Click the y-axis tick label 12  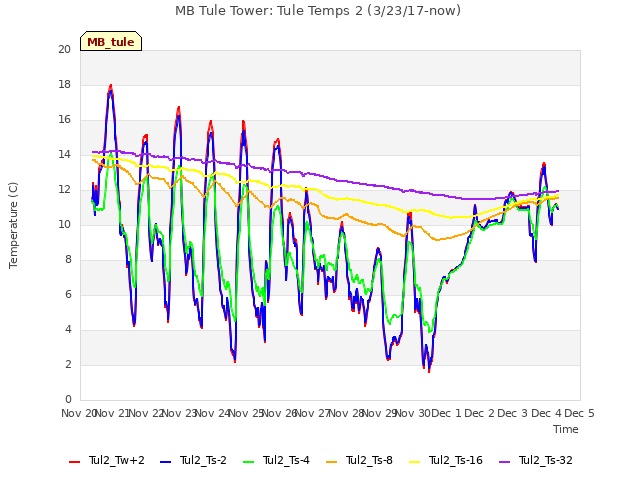[64, 190]
